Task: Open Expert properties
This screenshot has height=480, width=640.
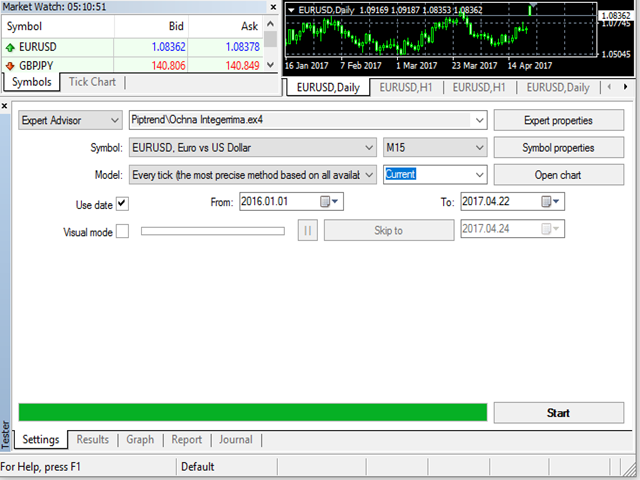Action: point(558,120)
